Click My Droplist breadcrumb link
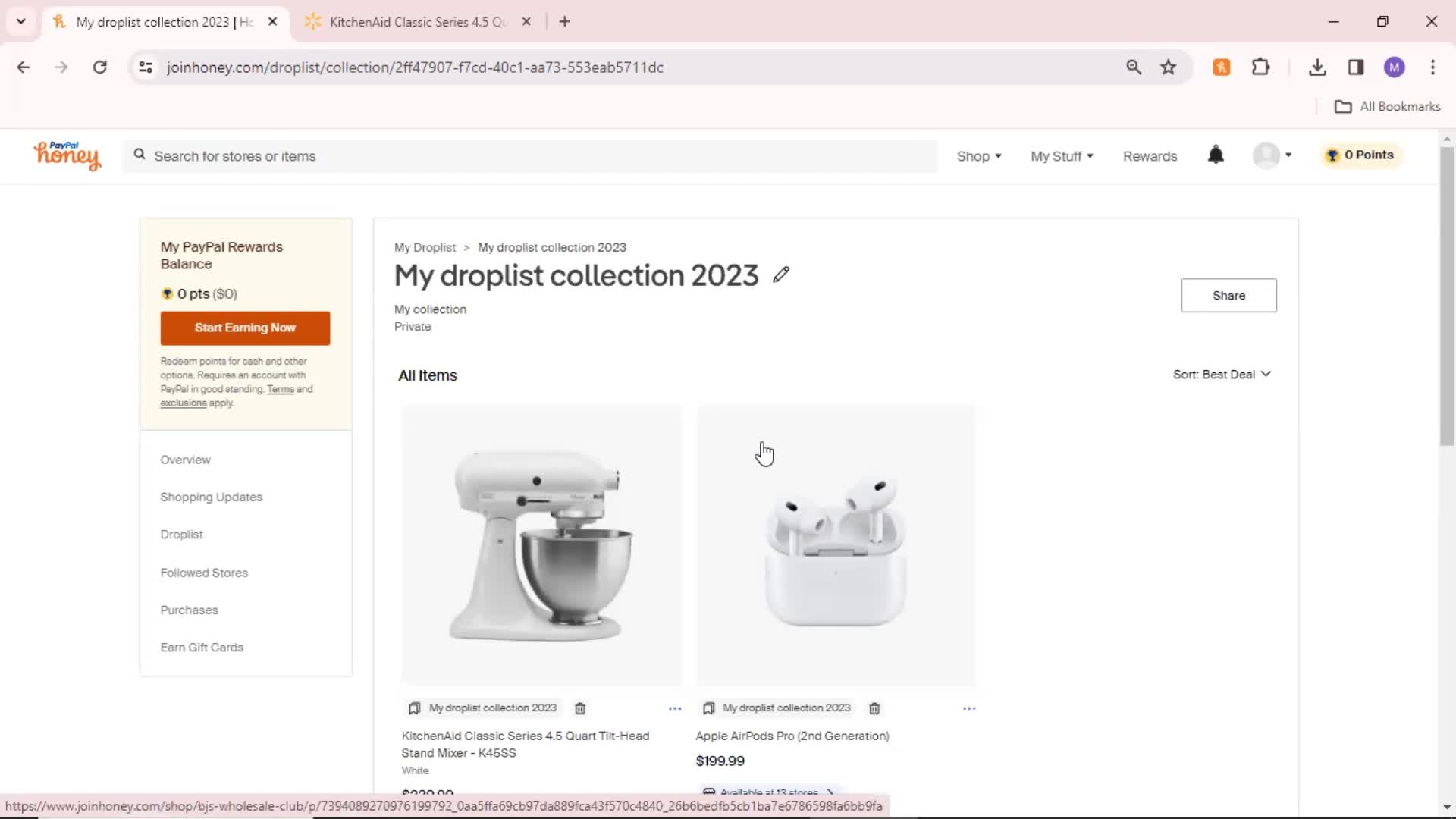Viewport: 1456px width, 819px height. [425, 247]
